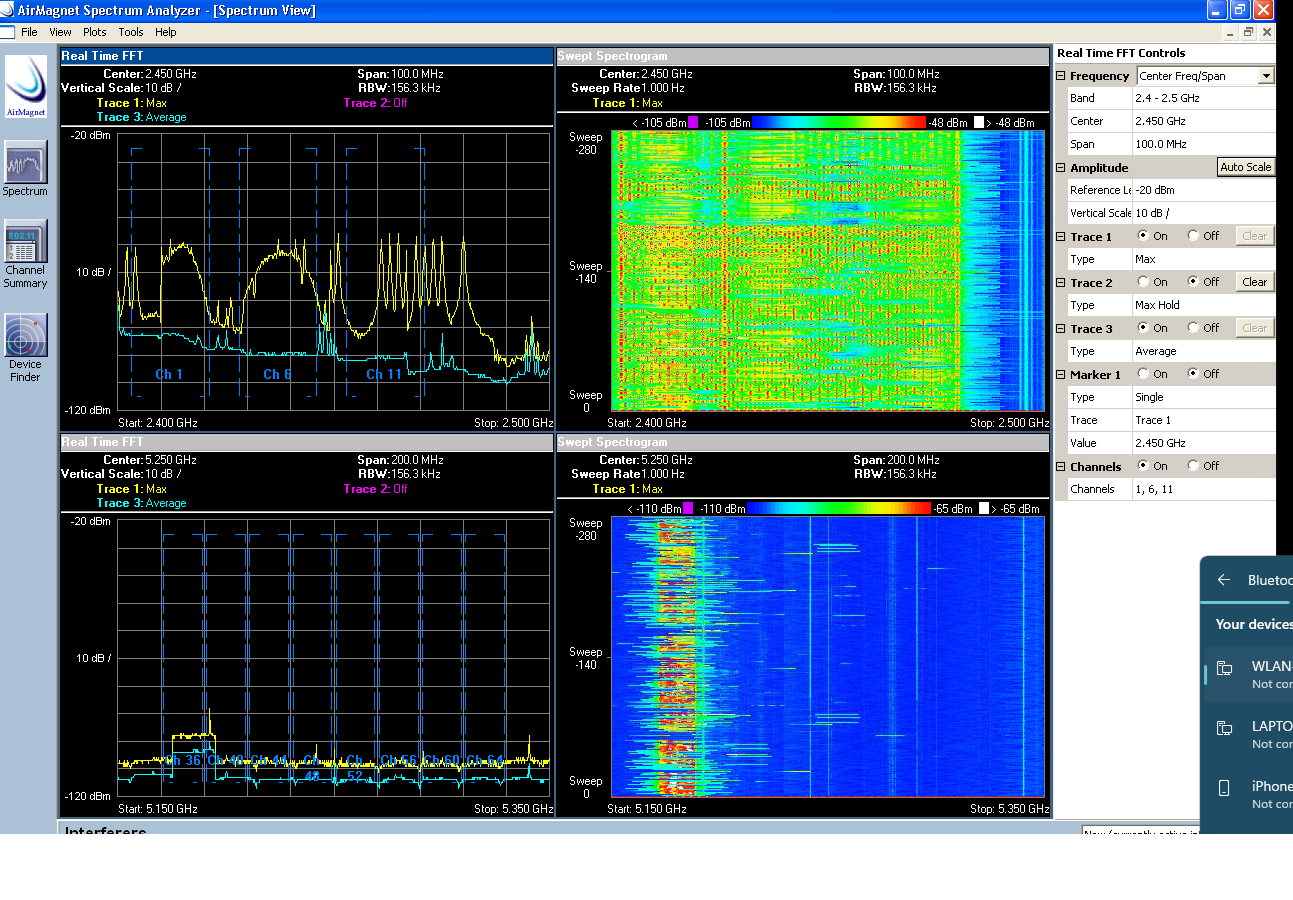Select the 200.0 MHz Swept Spectrogram title bar

tap(802, 442)
